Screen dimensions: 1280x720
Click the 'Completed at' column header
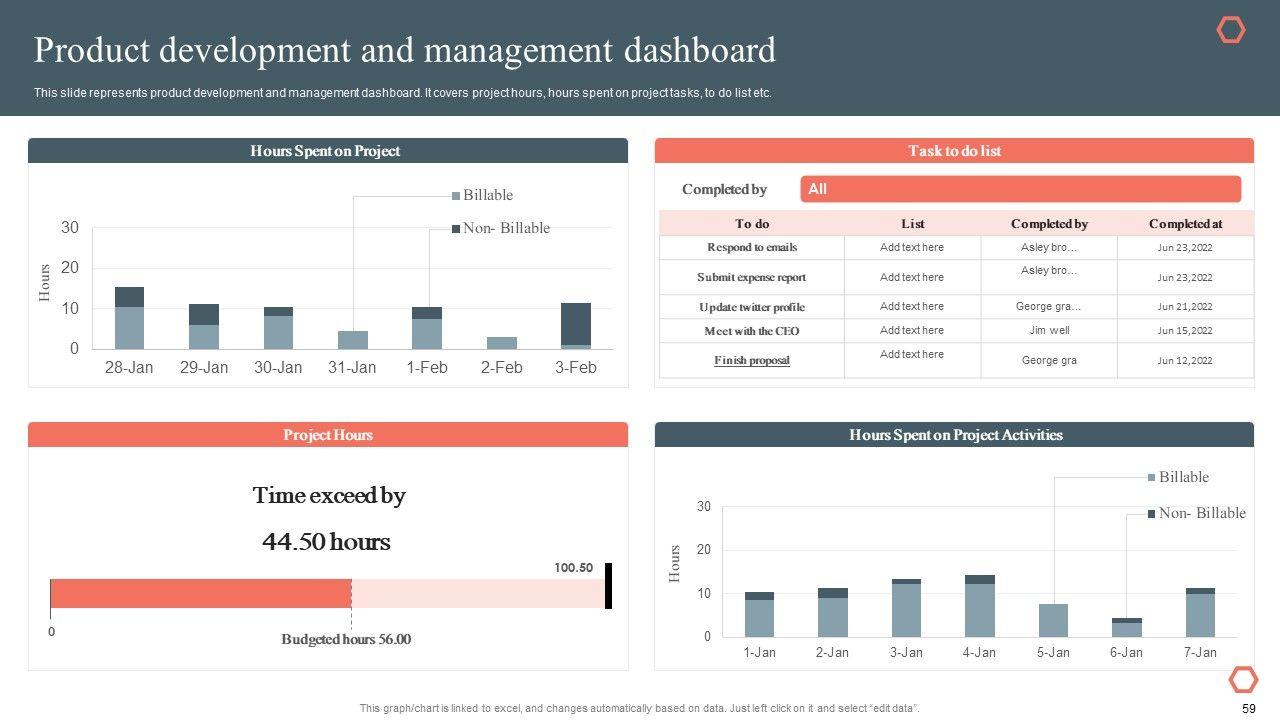[1185, 224]
